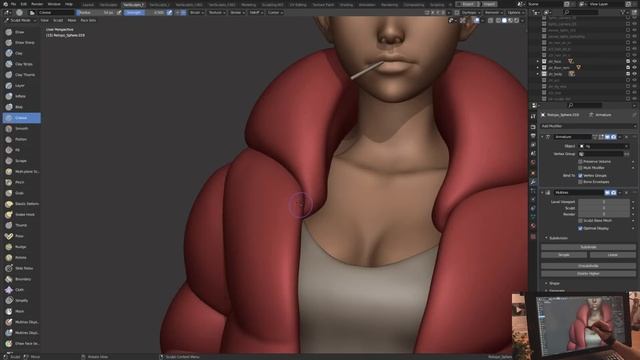Open the Face Sets menu

point(88,20)
